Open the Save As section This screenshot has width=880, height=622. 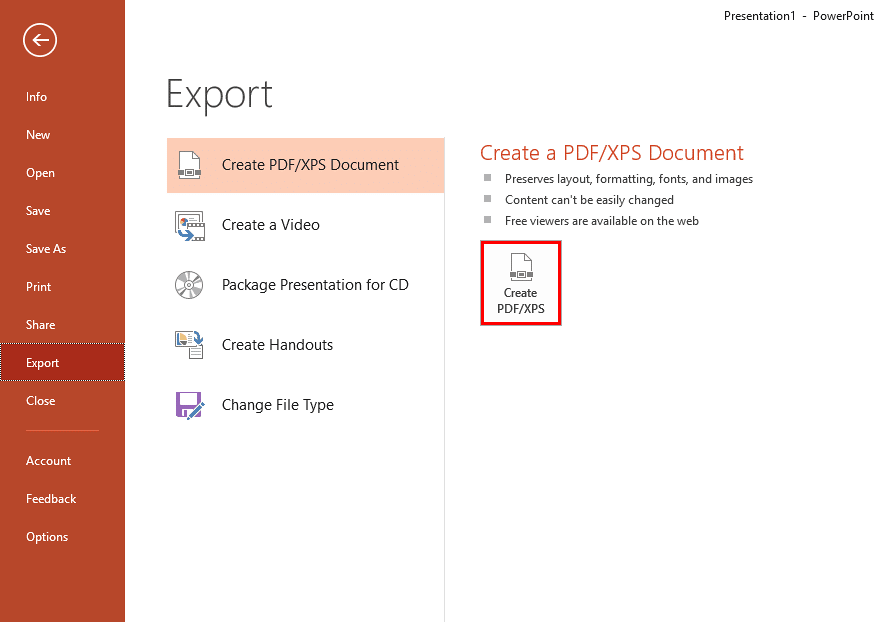(46, 248)
